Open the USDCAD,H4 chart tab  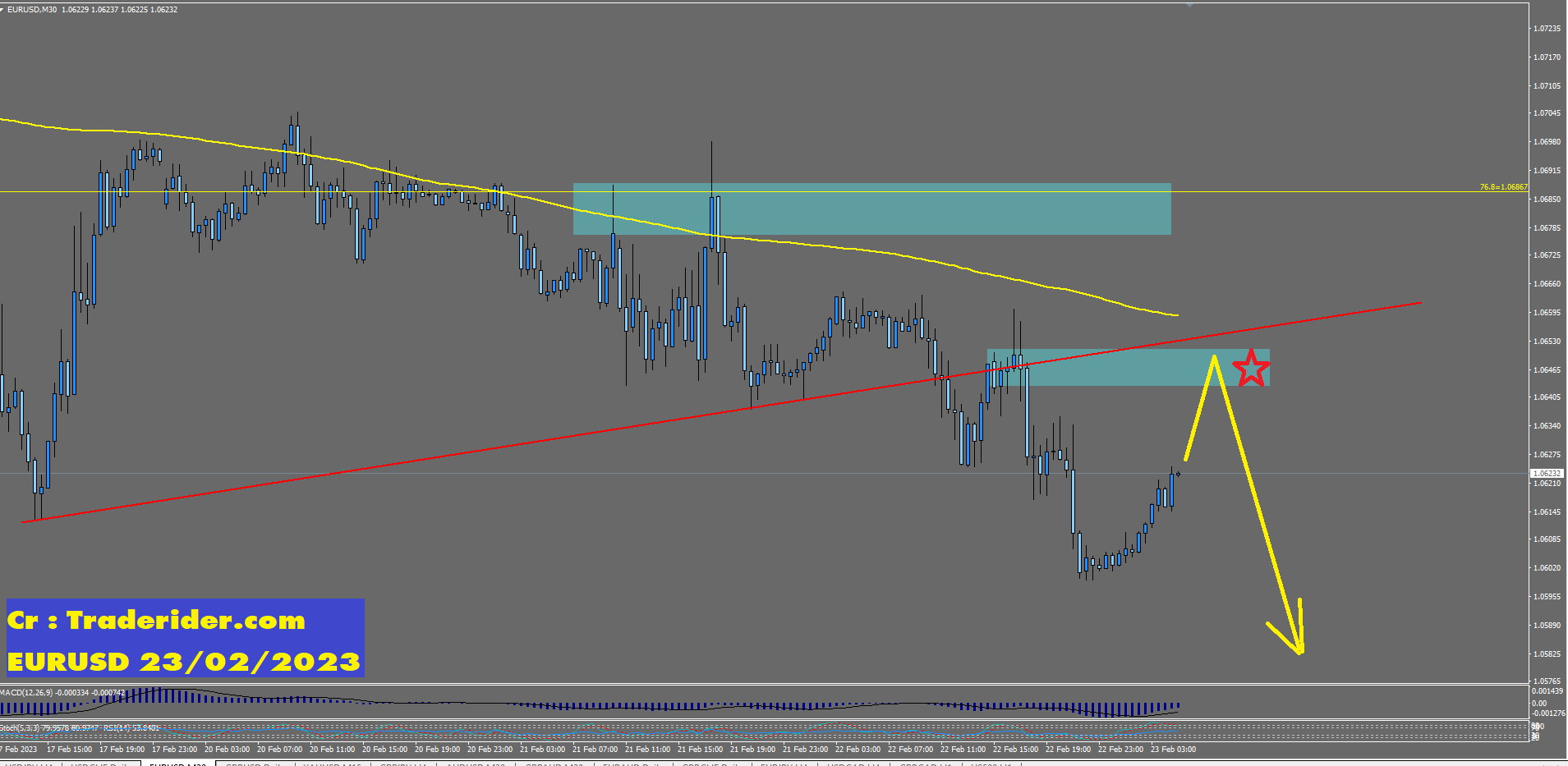pos(853,764)
